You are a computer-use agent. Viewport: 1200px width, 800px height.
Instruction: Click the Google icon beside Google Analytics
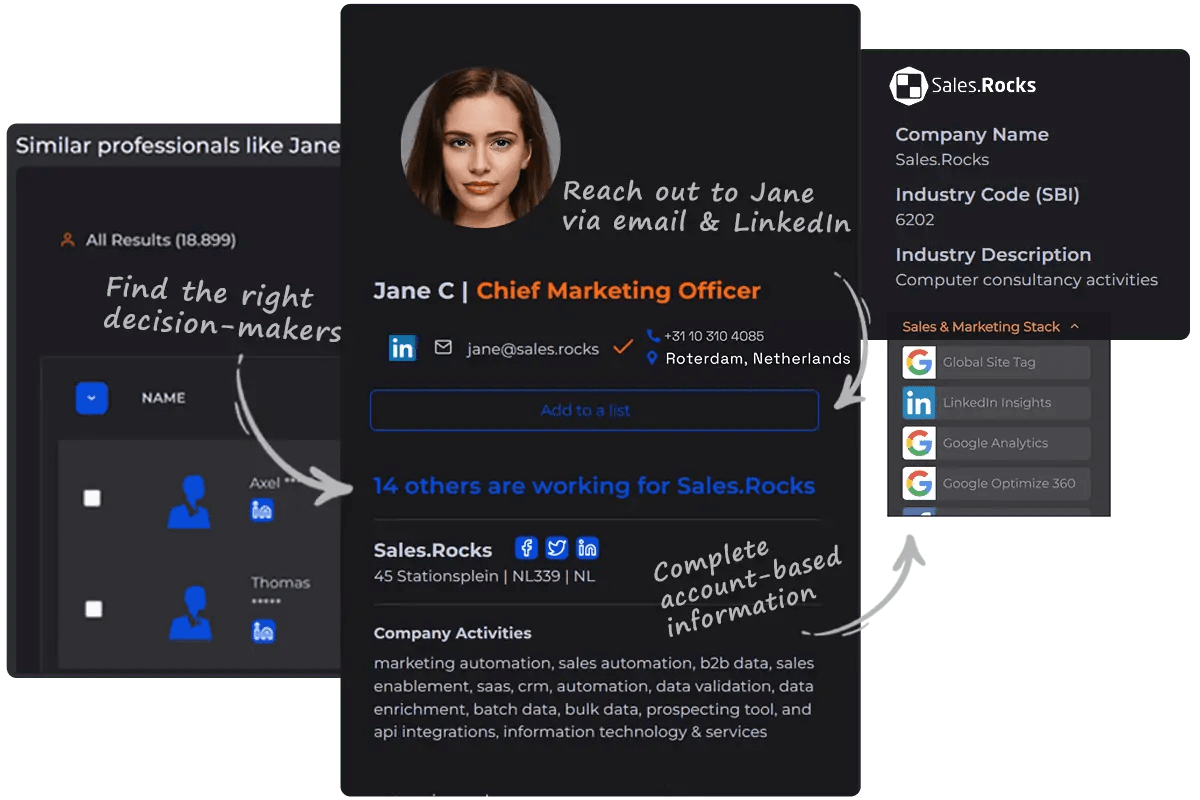pos(918,443)
